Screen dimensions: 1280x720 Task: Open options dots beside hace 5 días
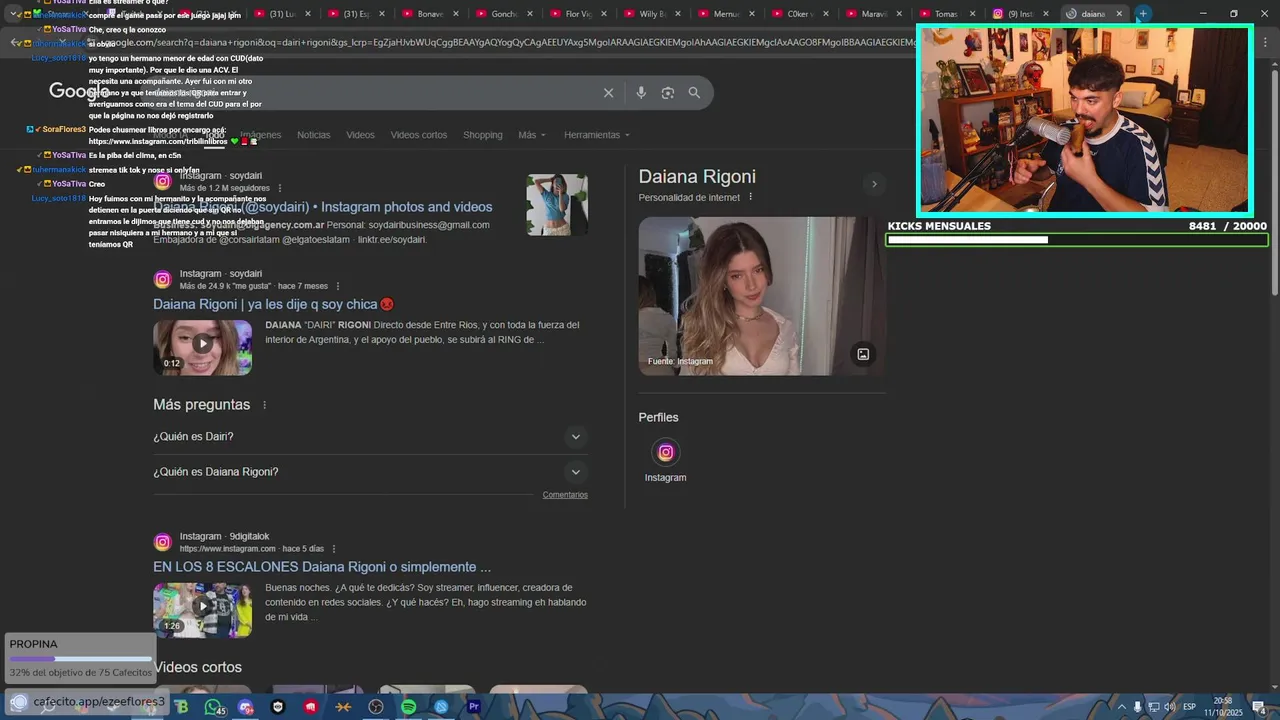pos(334,549)
